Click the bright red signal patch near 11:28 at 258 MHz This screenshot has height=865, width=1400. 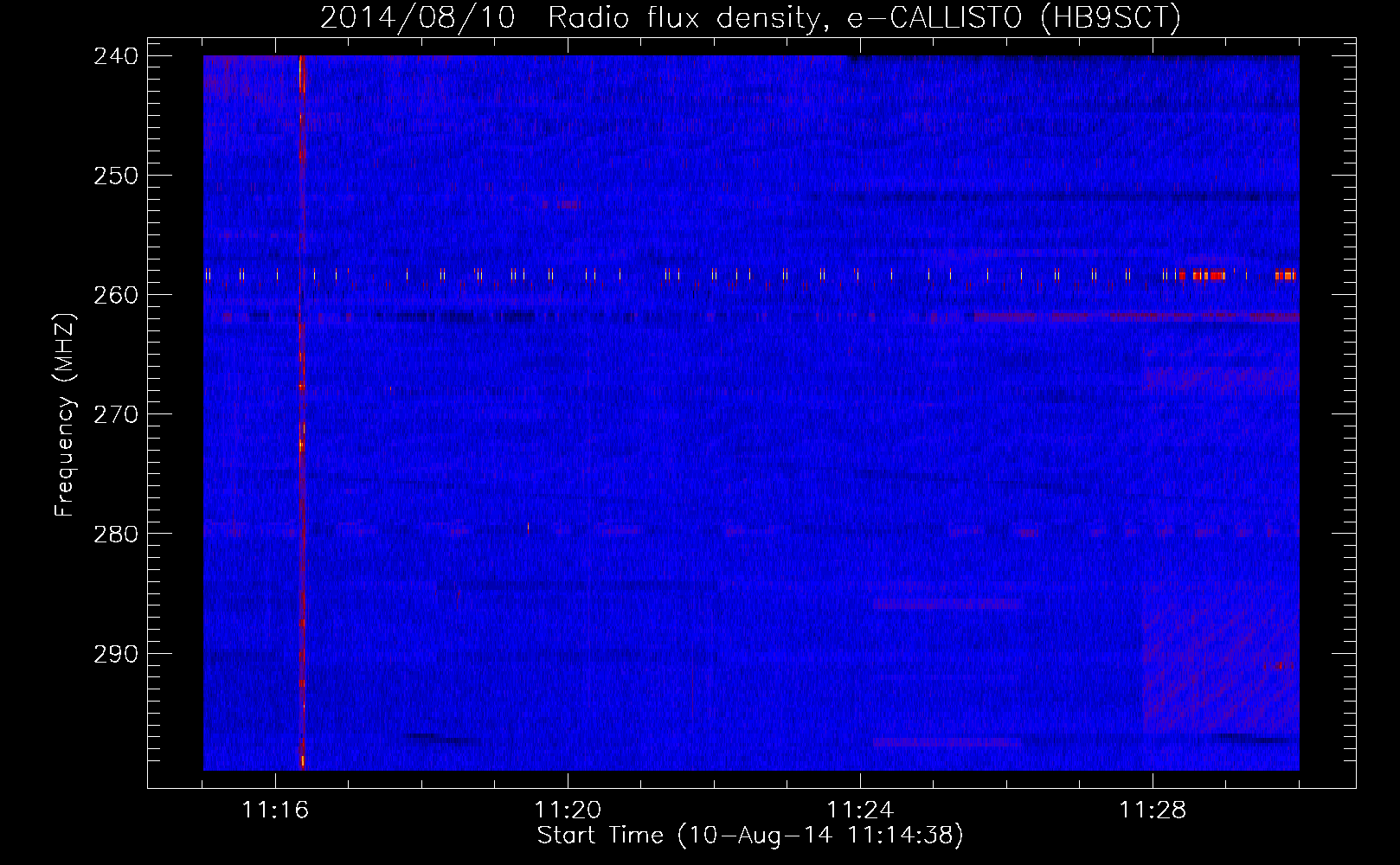[x=1209, y=275]
